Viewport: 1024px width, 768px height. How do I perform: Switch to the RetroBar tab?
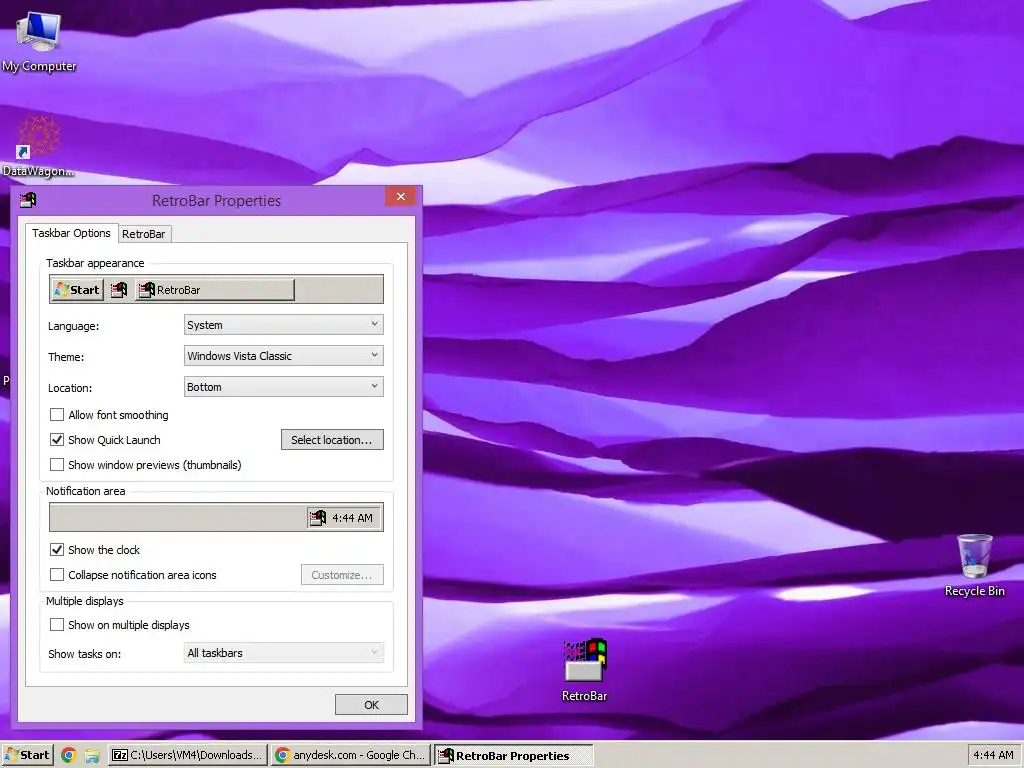pos(144,234)
